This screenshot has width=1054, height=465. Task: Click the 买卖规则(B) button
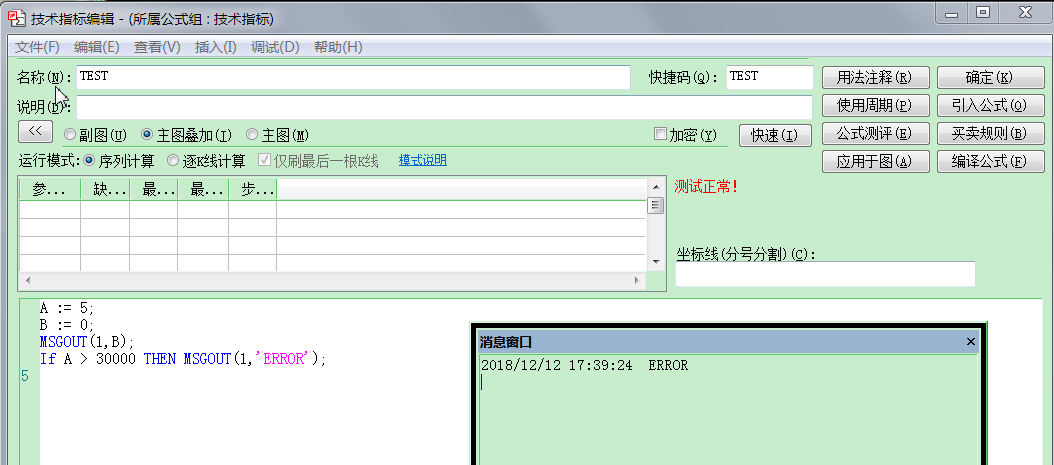pyautogui.click(x=990, y=134)
